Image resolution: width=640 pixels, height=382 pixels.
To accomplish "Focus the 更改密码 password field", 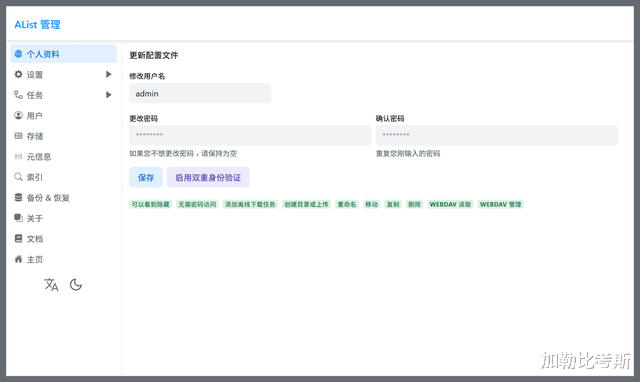I will (250, 135).
